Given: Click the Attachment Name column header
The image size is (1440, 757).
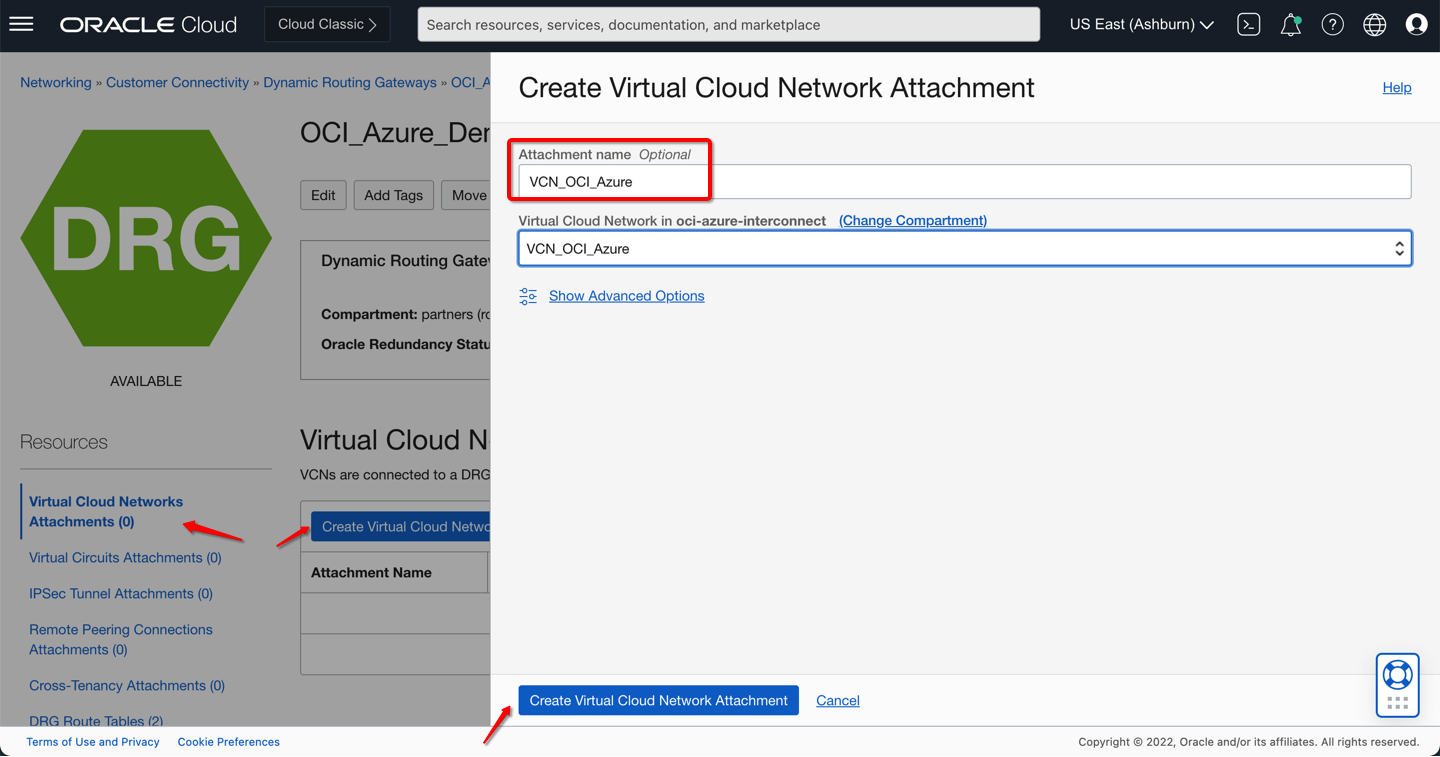Looking at the screenshot, I should [371, 573].
